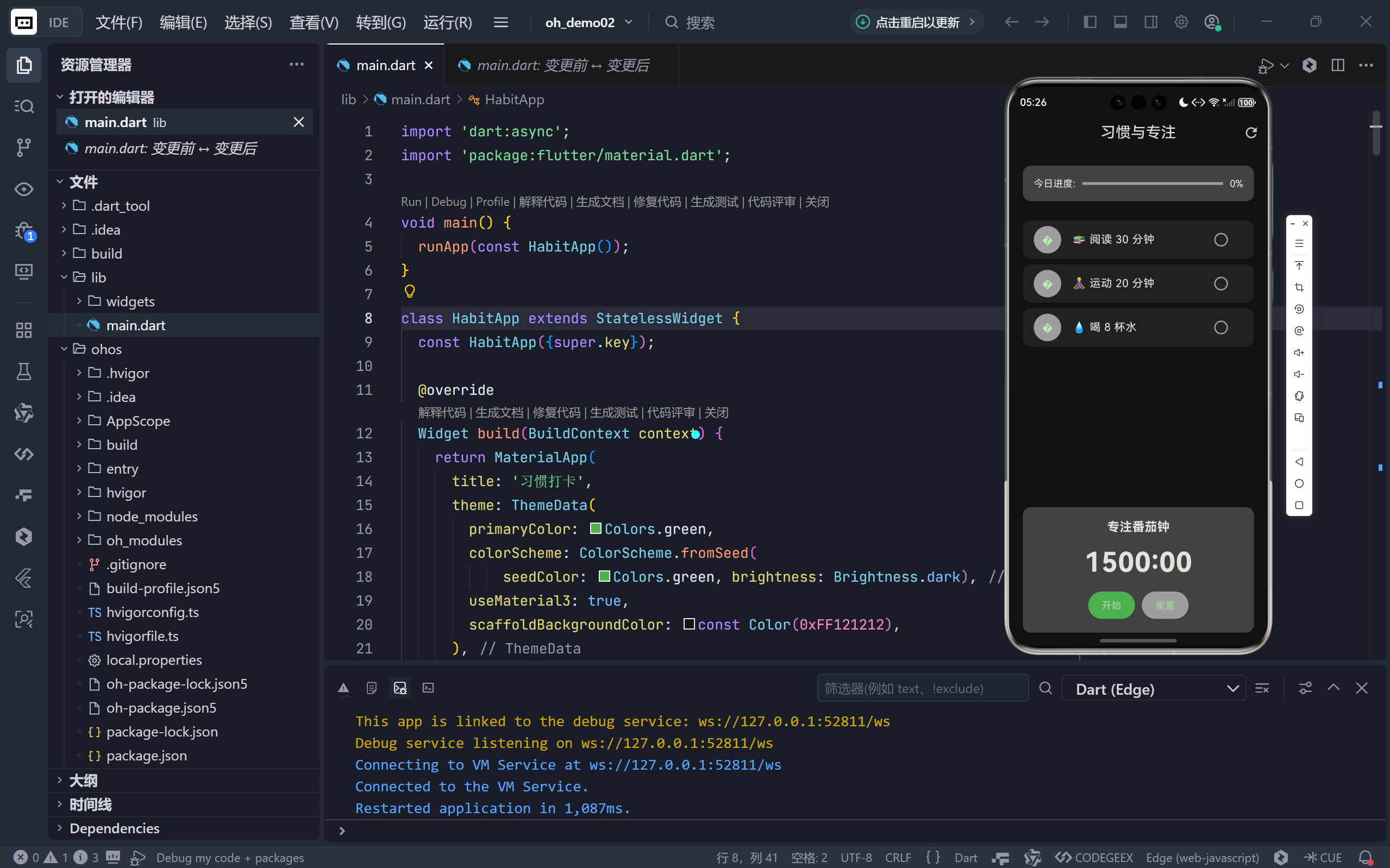This screenshot has width=1390, height=868.
Task: Open the 运行(R) menu
Action: coord(447,22)
